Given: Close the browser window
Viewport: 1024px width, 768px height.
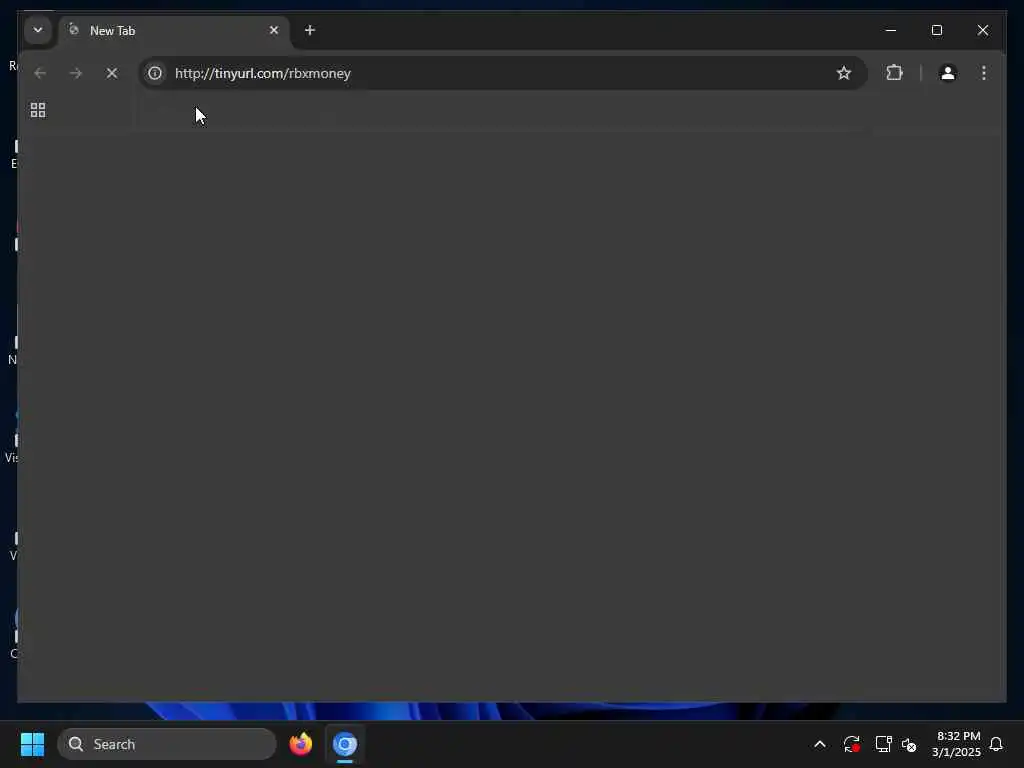Looking at the screenshot, I should click(x=983, y=30).
